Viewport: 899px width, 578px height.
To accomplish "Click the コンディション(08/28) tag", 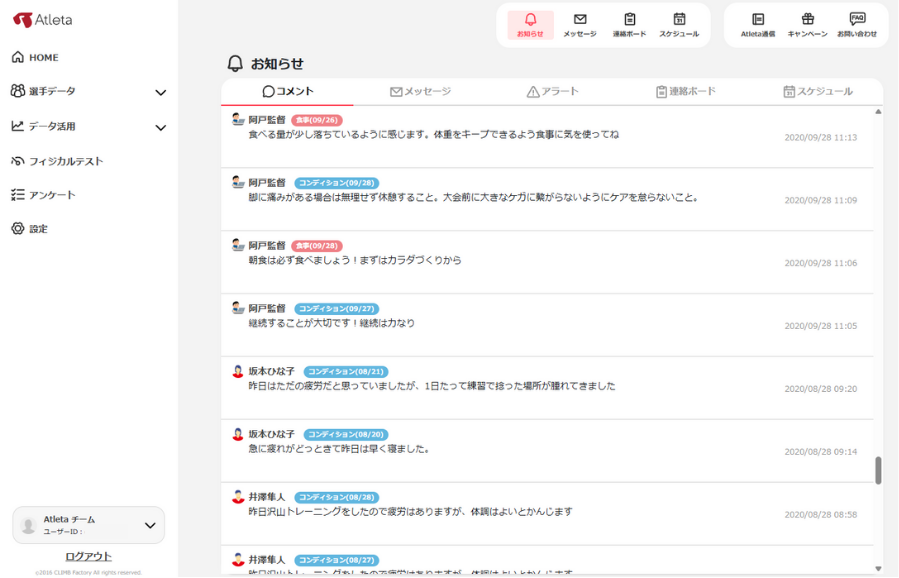I will (337, 497).
